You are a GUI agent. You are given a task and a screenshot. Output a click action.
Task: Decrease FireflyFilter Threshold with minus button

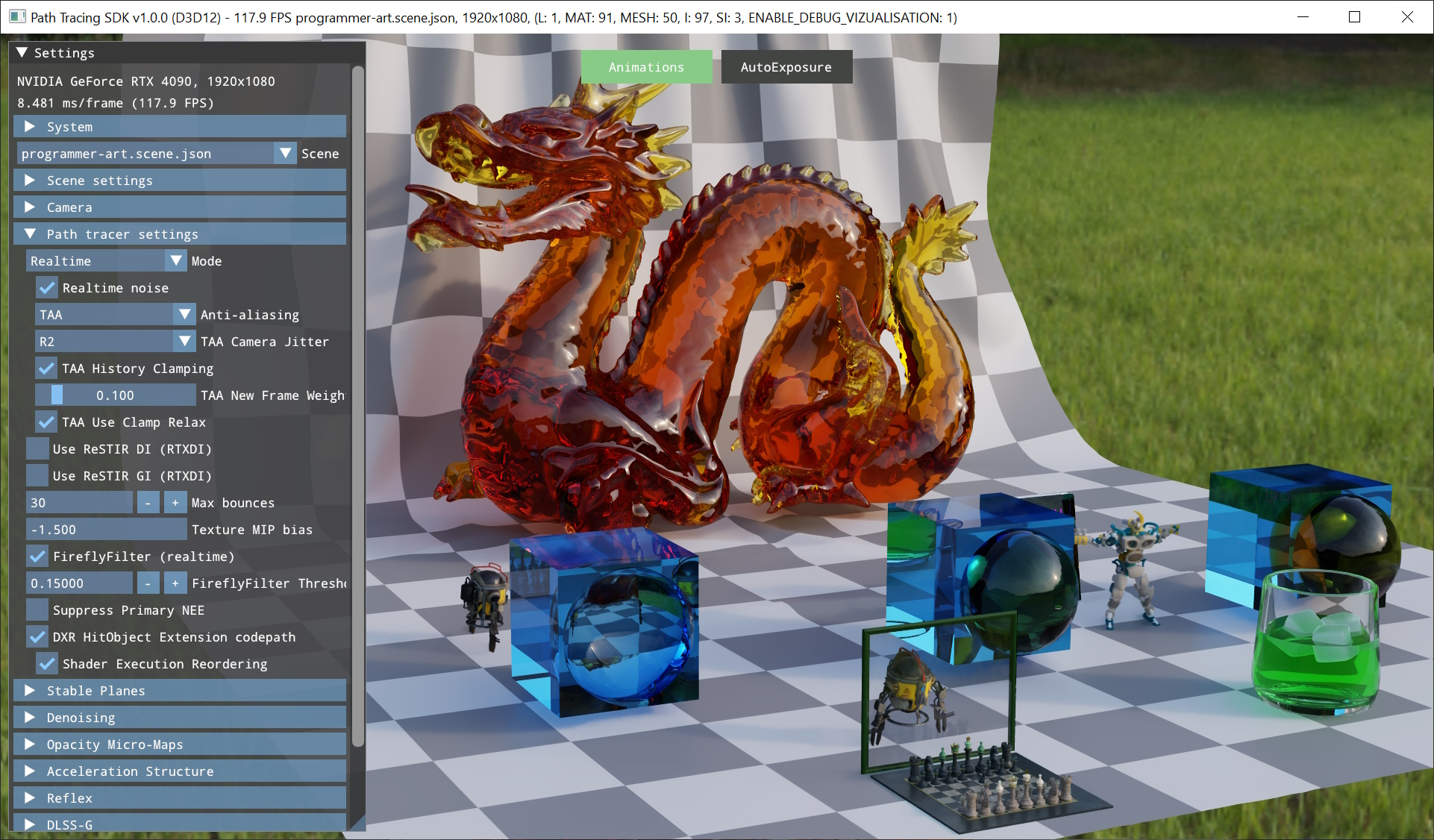pyautogui.click(x=148, y=583)
